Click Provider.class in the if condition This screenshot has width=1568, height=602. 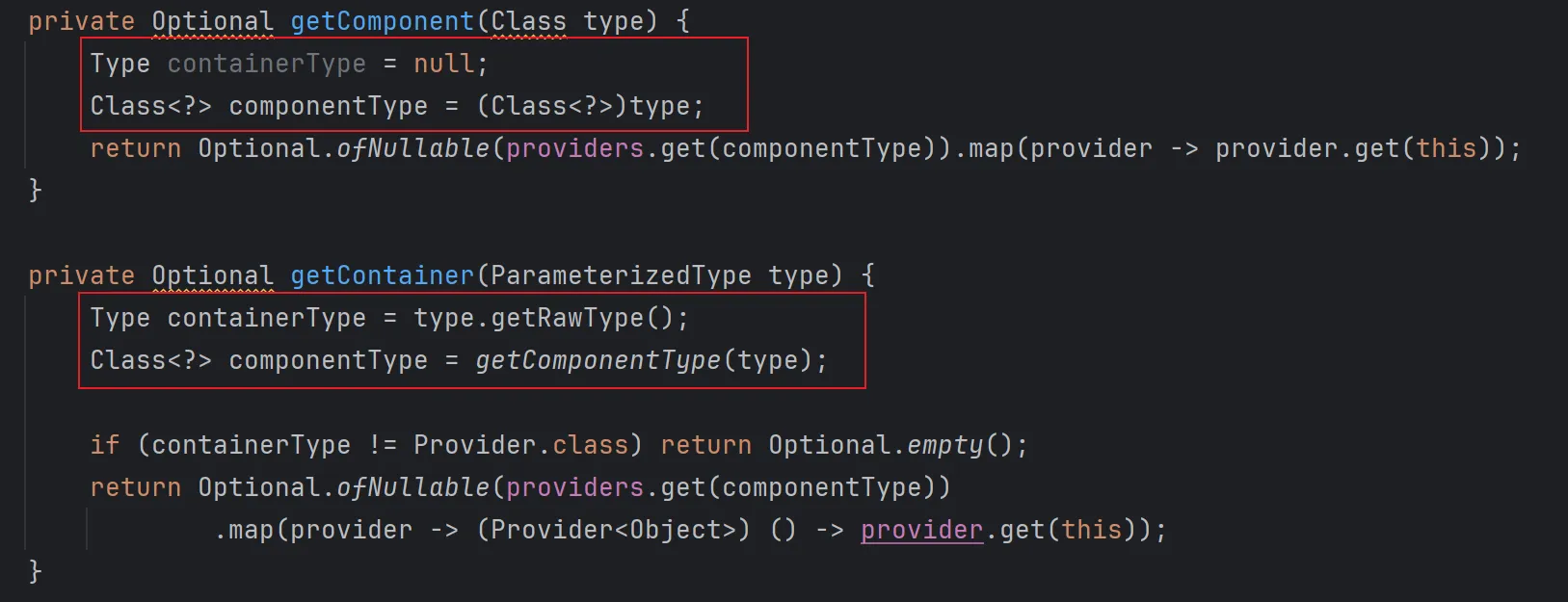pos(520,445)
